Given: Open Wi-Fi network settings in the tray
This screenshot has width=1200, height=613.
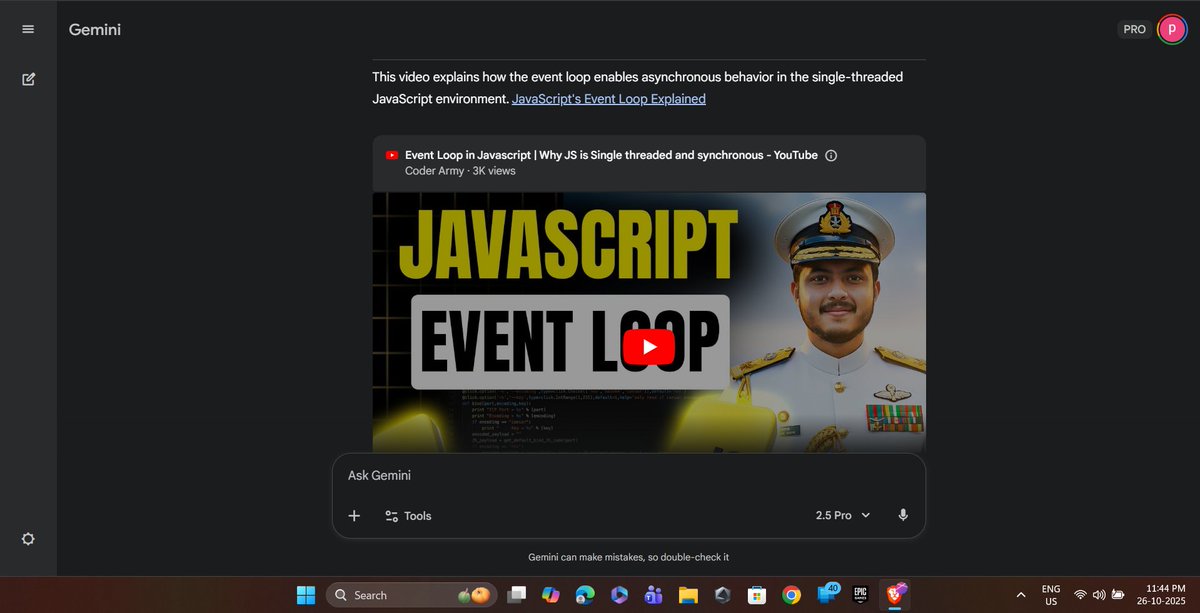Looking at the screenshot, I should 1080,595.
